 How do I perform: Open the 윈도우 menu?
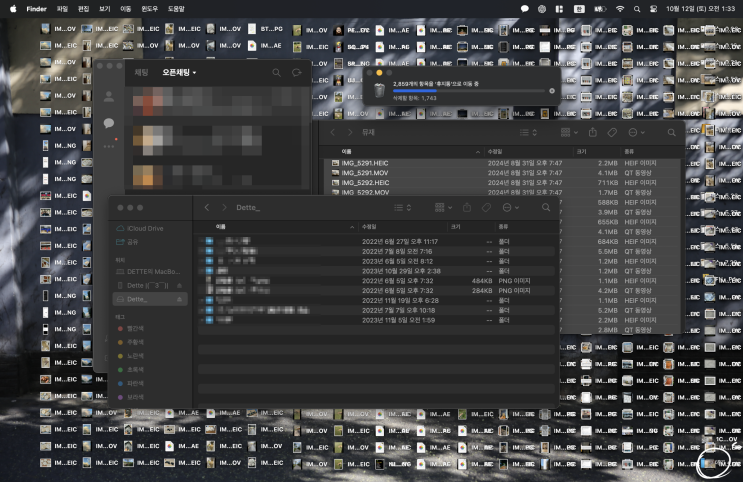(150, 9)
